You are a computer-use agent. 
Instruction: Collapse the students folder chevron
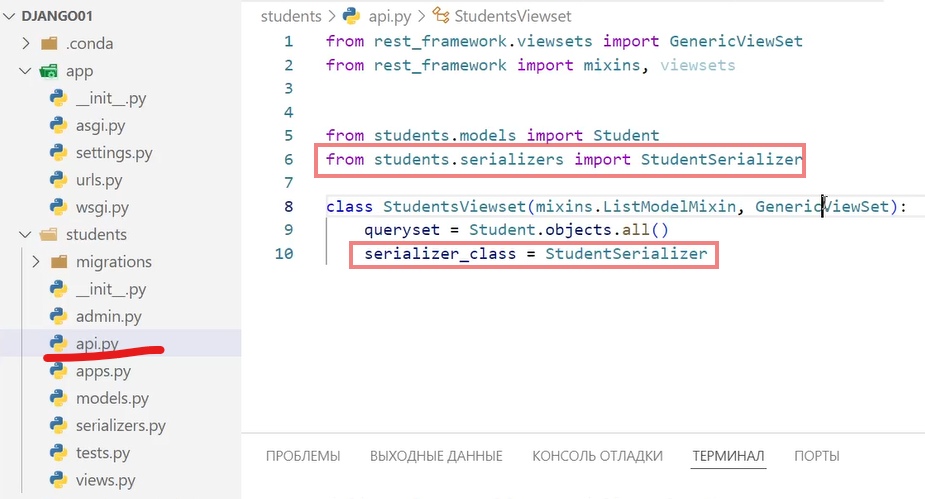click(x=27, y=235)
